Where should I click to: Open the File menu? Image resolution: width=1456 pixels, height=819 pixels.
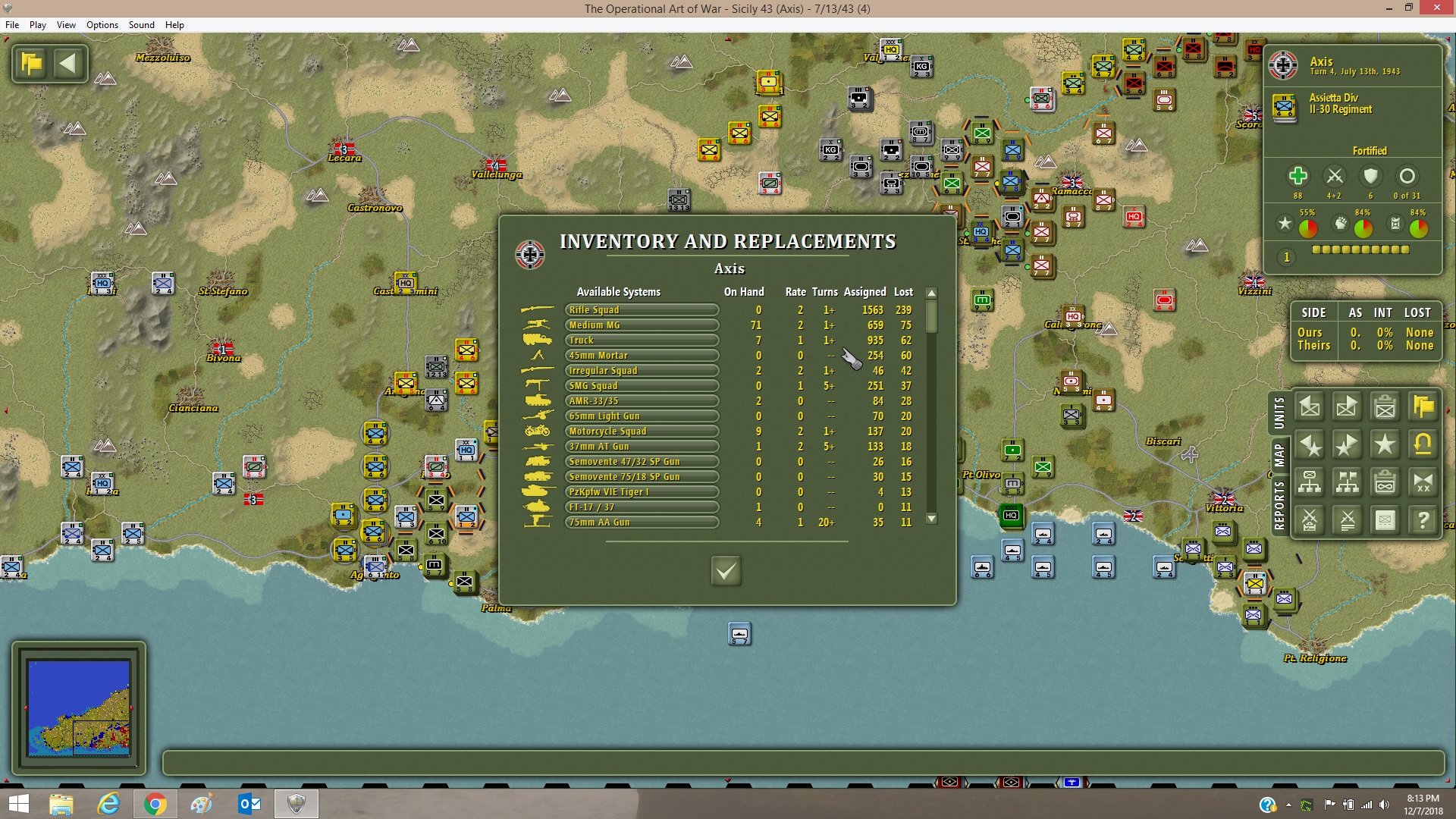pos(12,24)
